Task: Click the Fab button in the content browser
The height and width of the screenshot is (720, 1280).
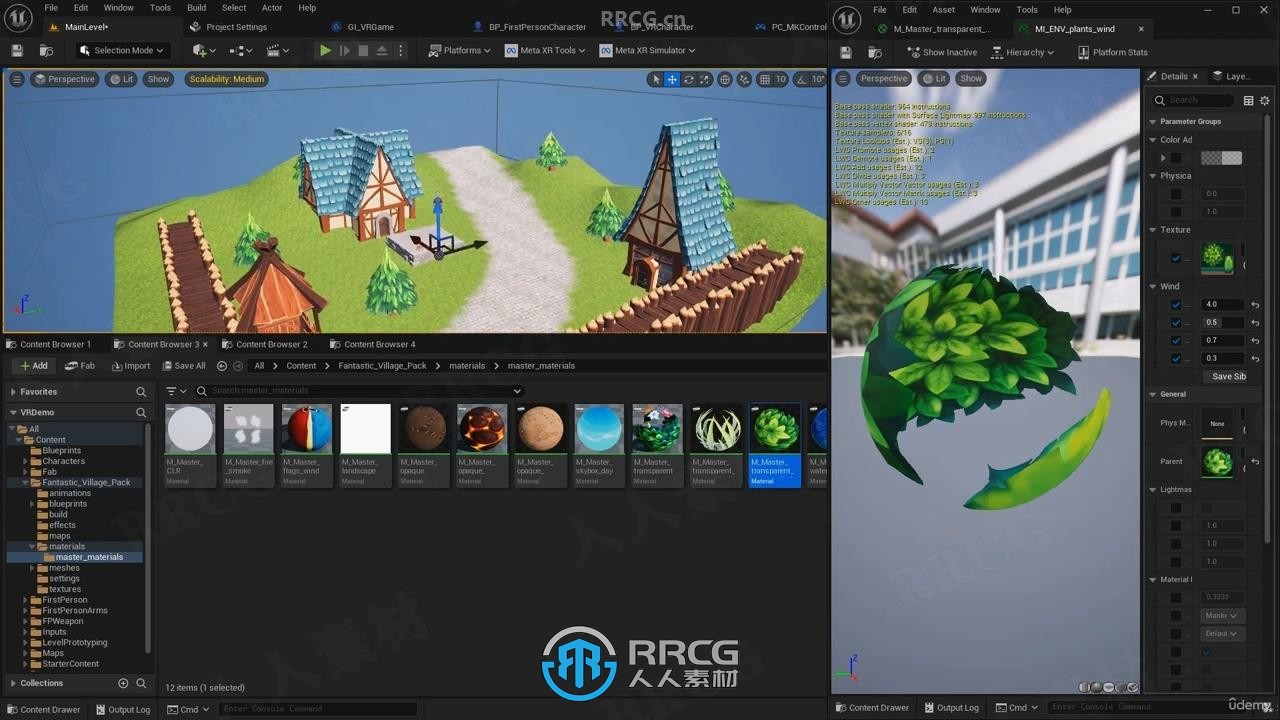Action: coord(80,366)
